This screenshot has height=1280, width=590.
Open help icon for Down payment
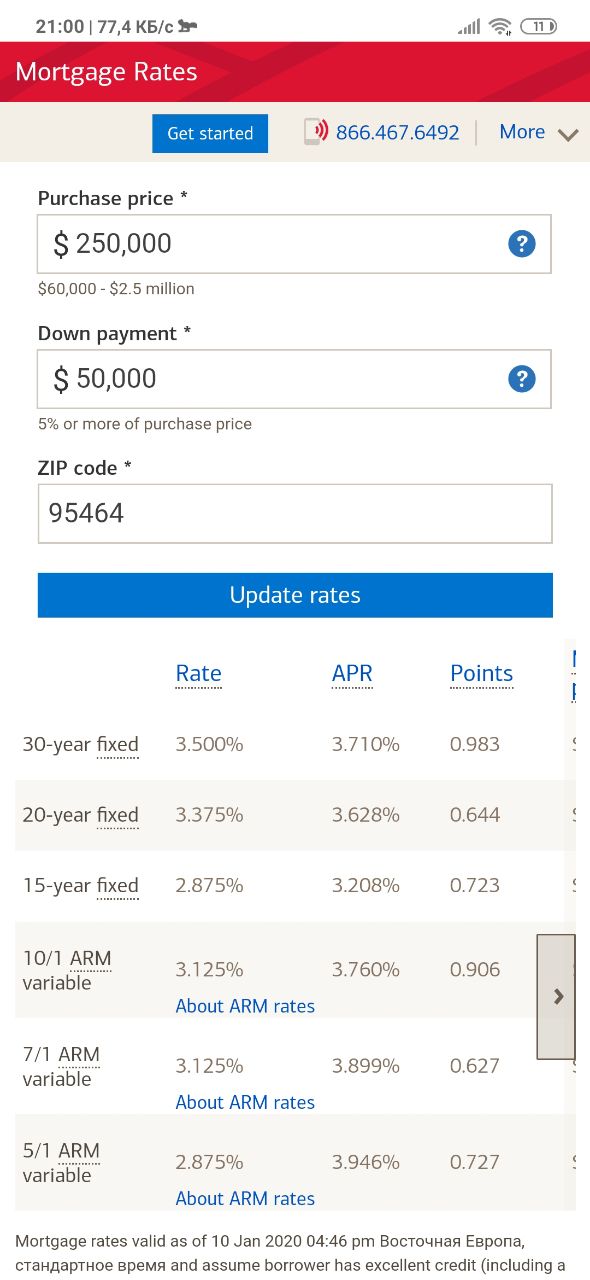click(x=522, y=379)
